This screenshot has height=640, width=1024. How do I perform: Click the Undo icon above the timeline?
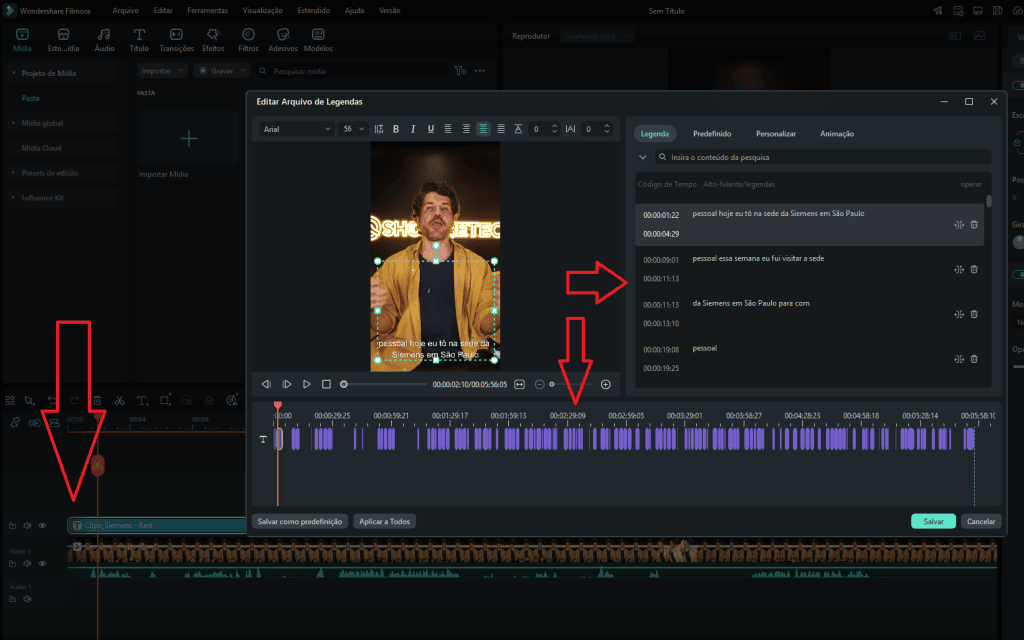click(x=52, y=401)
